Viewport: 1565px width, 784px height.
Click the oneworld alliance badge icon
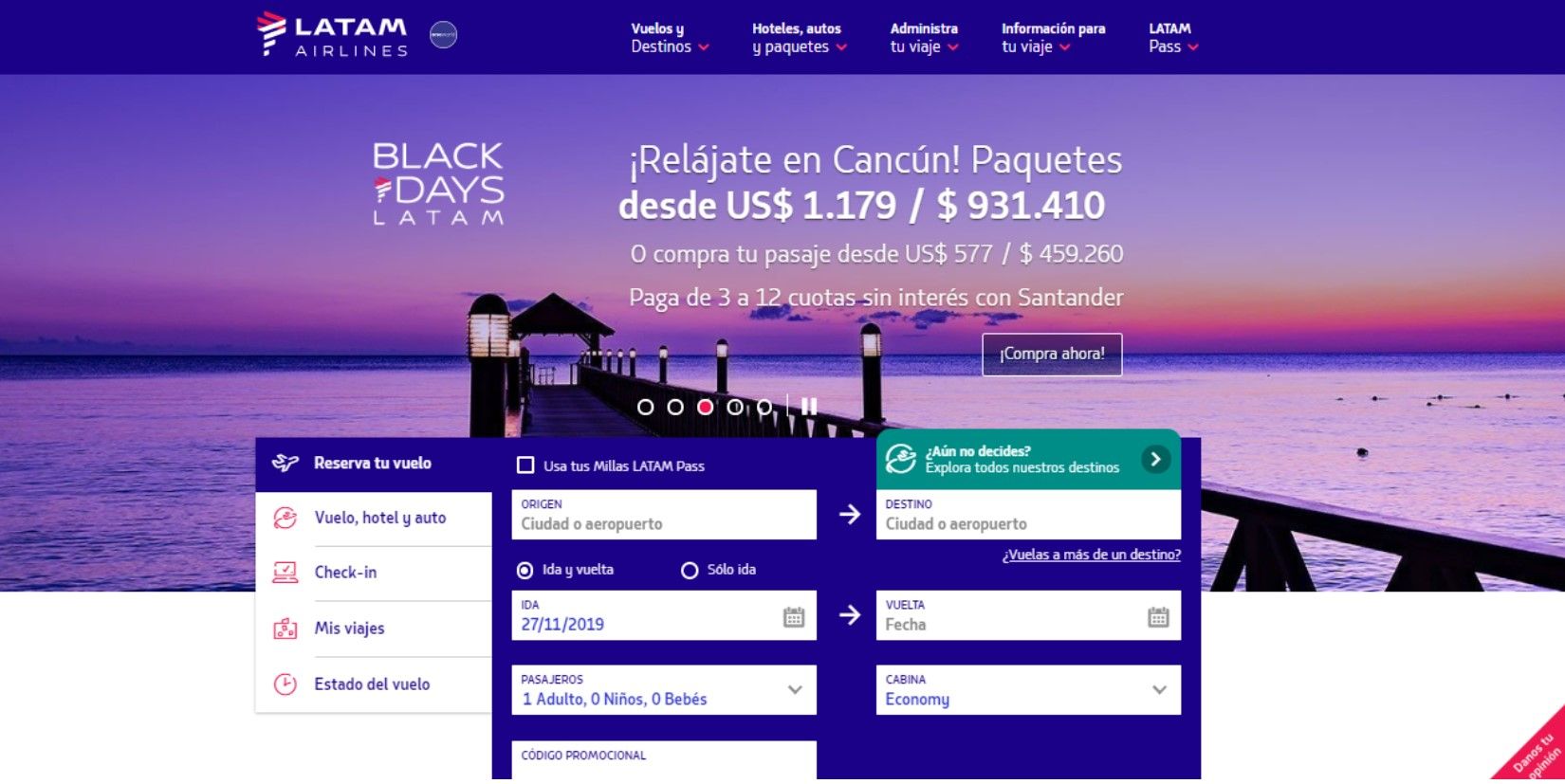coord(443,35)
